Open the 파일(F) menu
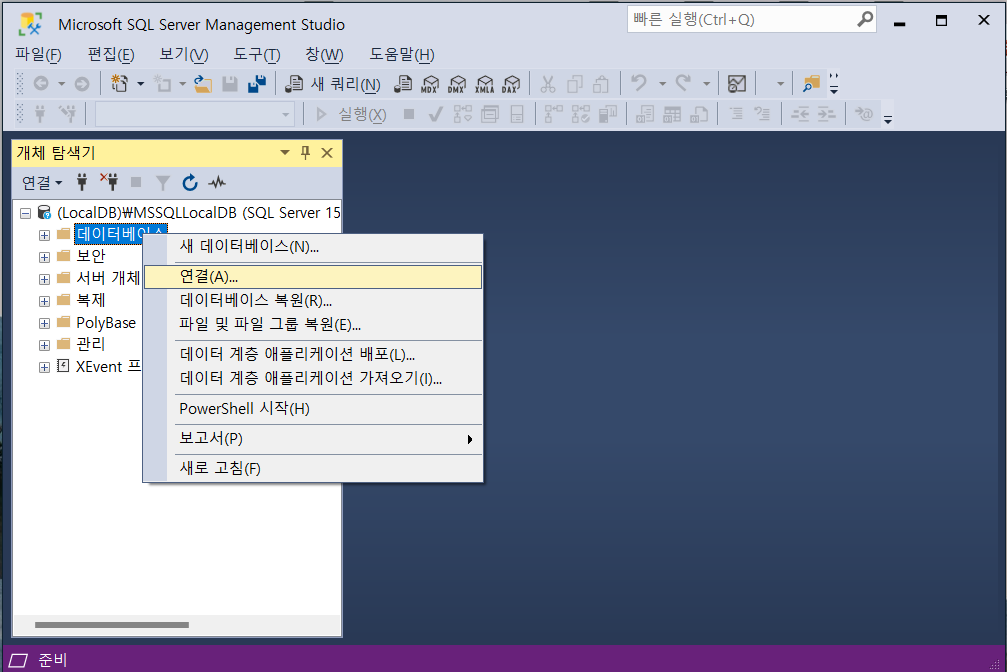Image resolution: width=1007 pixels, height=672 pixels. (x=39, y=55)
